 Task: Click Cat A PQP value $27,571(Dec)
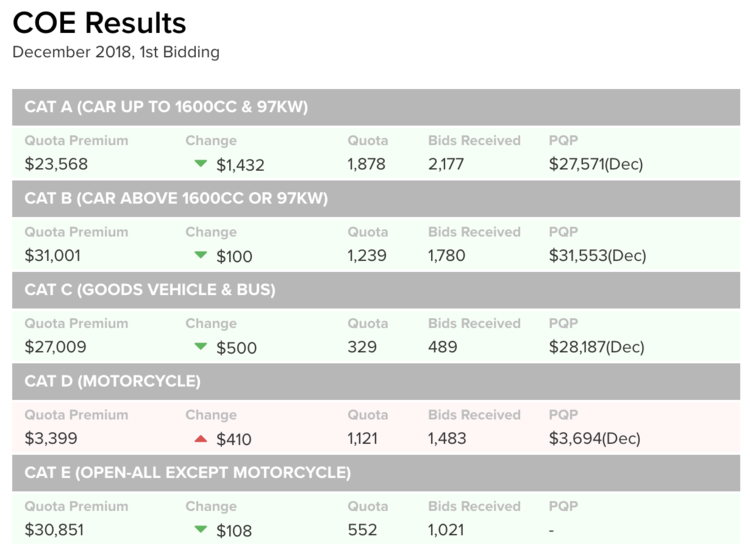(596, 164)
